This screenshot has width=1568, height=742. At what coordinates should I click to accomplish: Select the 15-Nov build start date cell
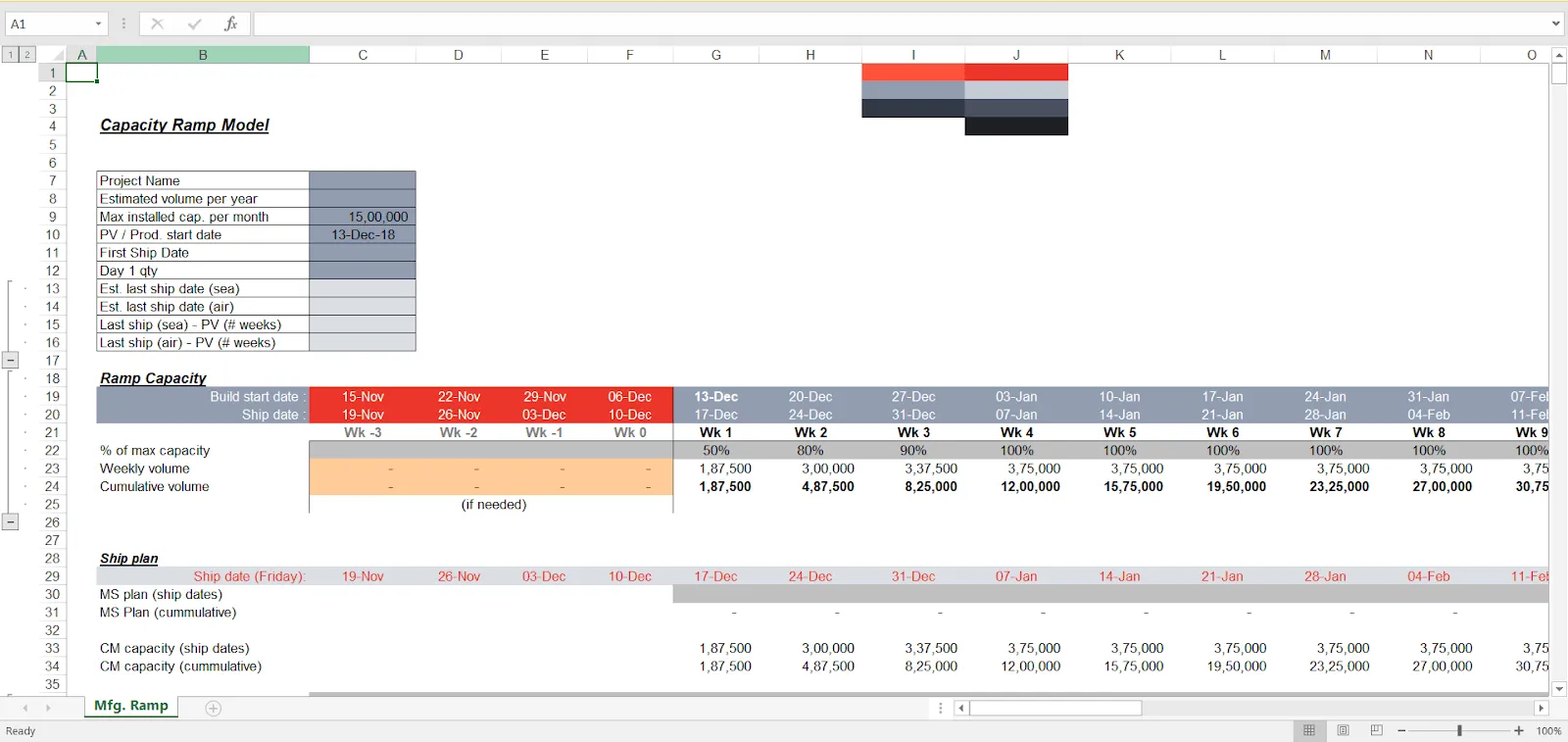[x=363, y=397]
